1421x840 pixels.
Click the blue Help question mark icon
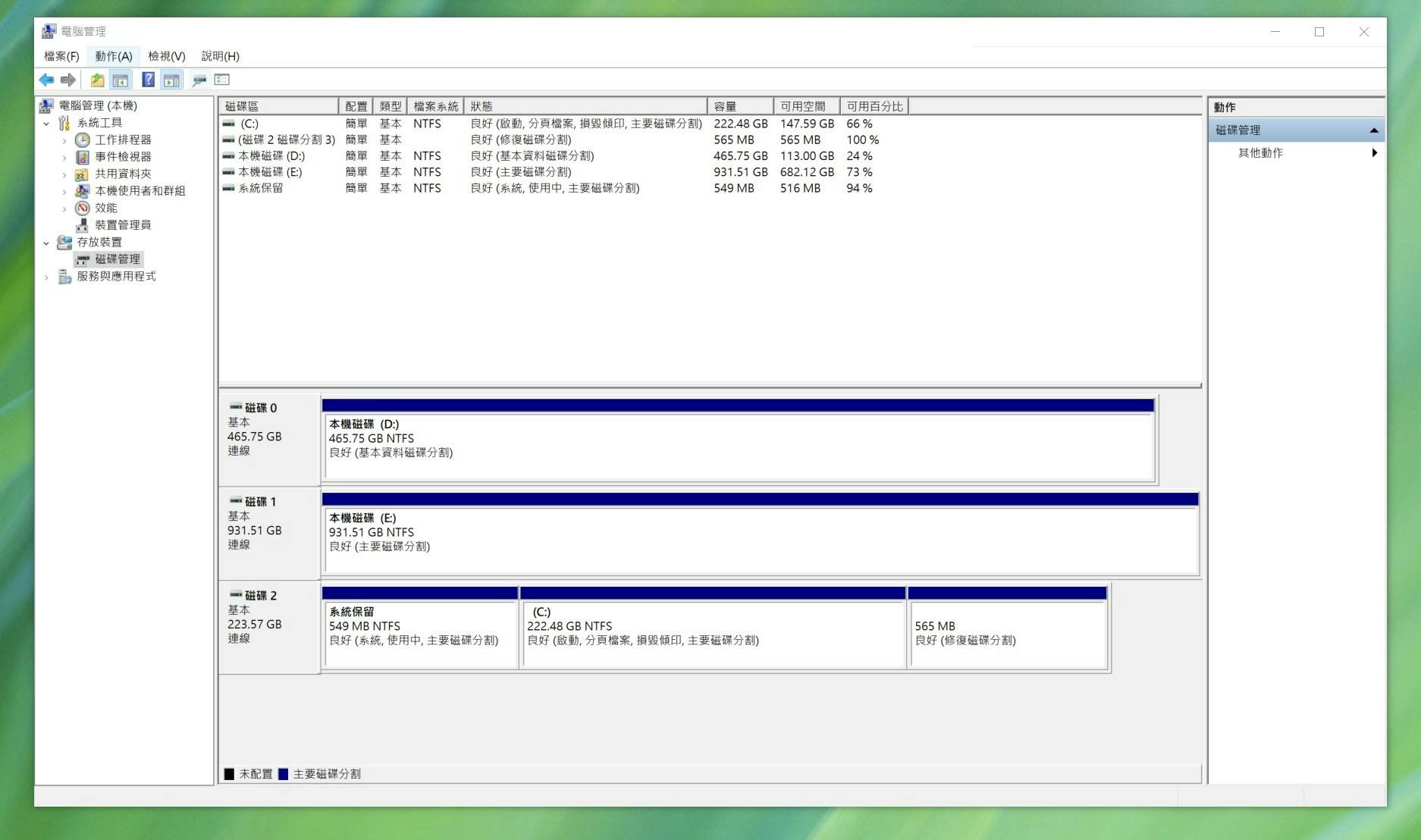point(148,80)
